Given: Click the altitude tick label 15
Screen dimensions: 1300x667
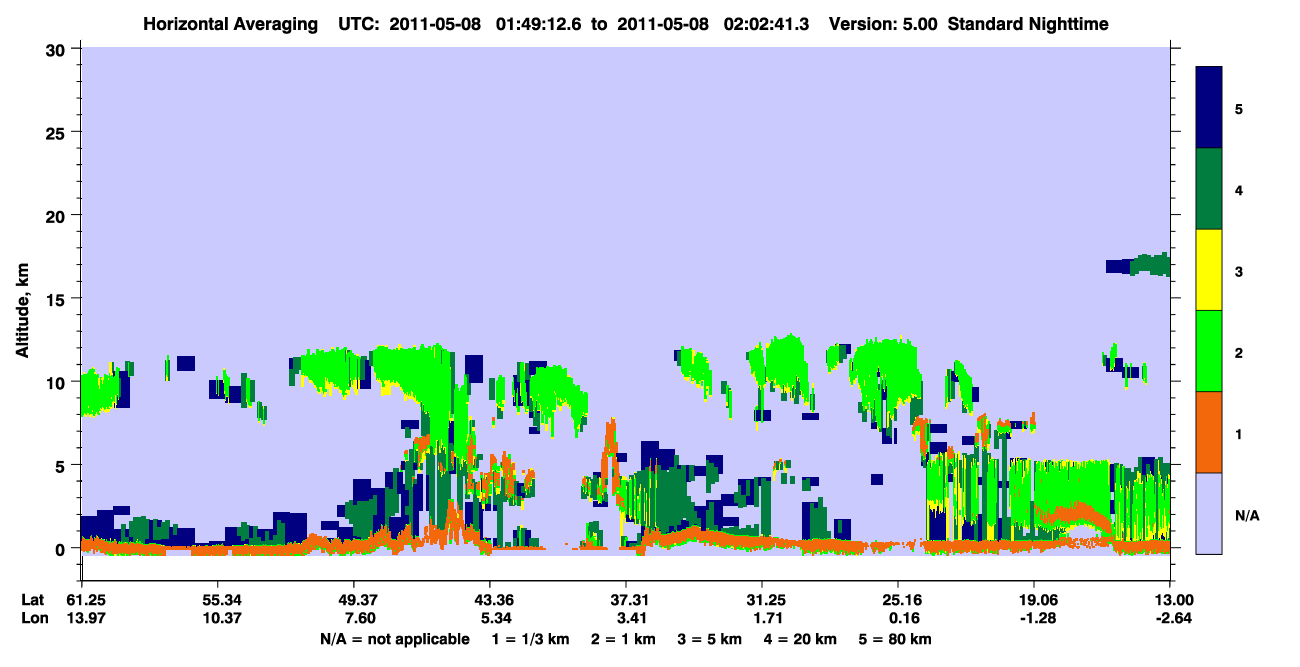Looking at the screenshot, I should (x=57, y=298).
